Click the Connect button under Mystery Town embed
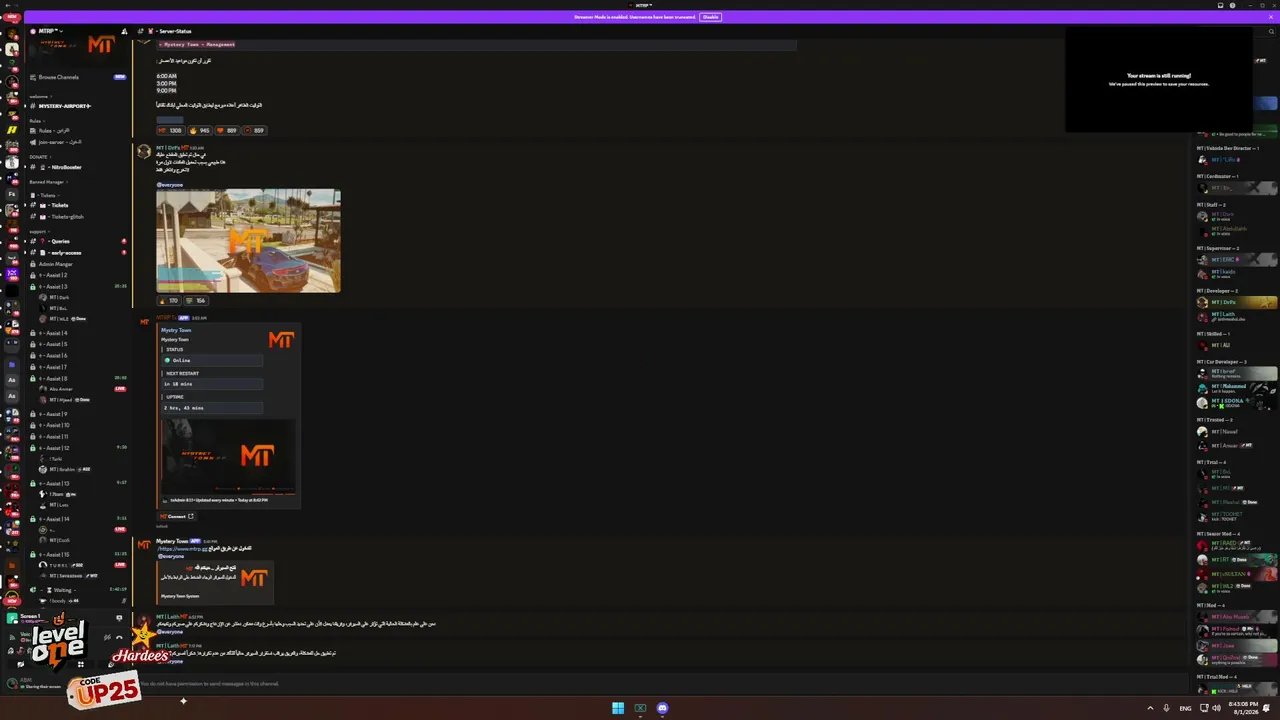Image resolution: width=1280 pixels, height=720 pixels. pyautogui.click(x=177, y=516)
